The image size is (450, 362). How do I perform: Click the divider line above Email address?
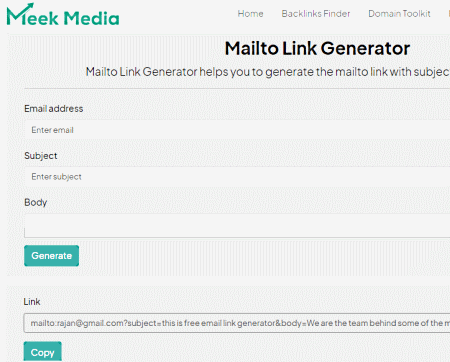(x=237, y=89)
